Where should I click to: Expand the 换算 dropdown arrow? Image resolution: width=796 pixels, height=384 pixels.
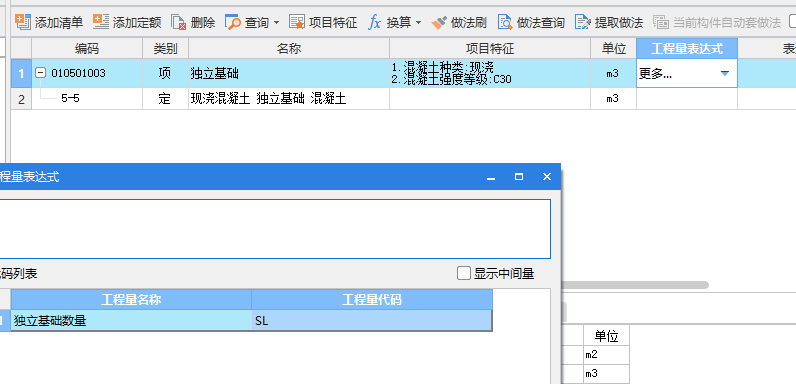[x=418, y=23]
